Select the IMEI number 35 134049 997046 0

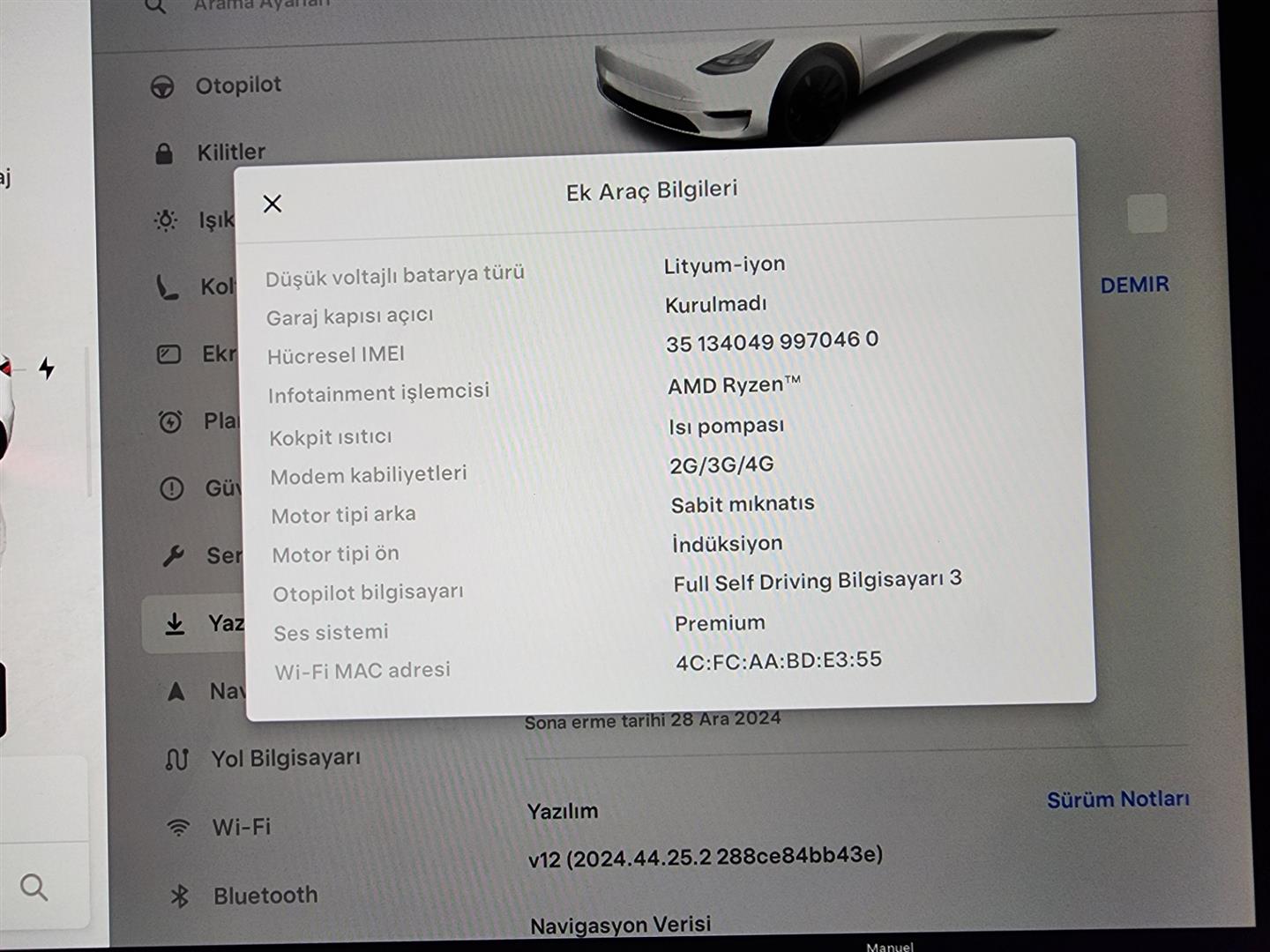(772, 341)
